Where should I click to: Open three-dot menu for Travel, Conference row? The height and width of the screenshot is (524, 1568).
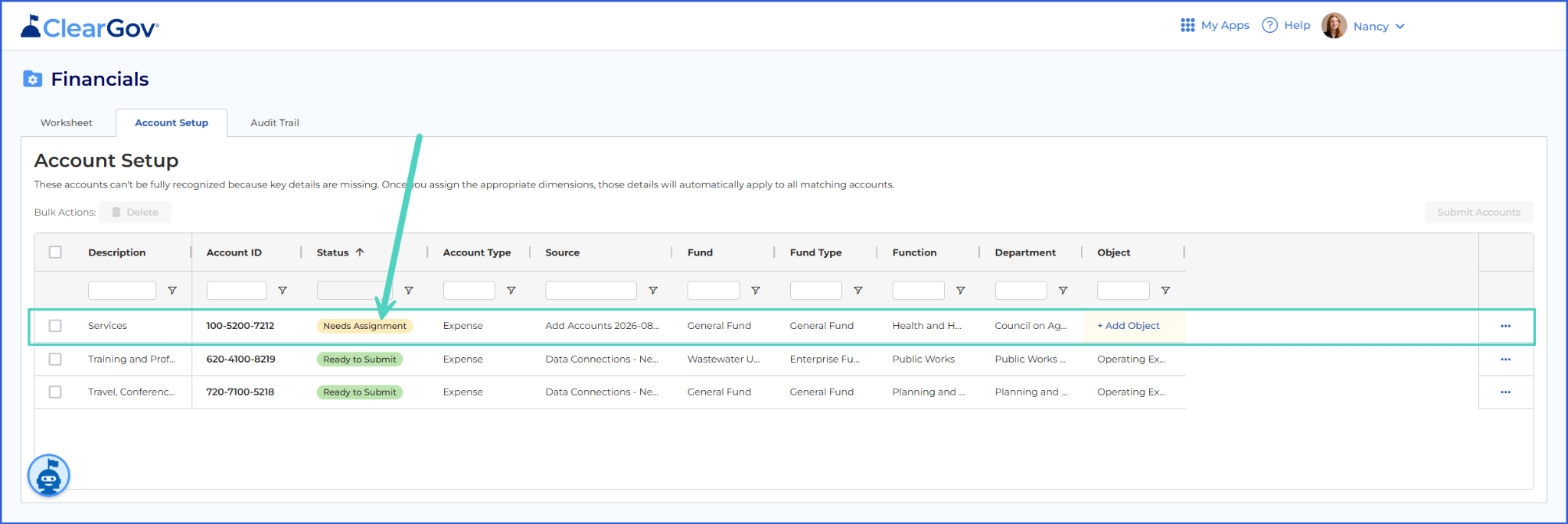1505,392
